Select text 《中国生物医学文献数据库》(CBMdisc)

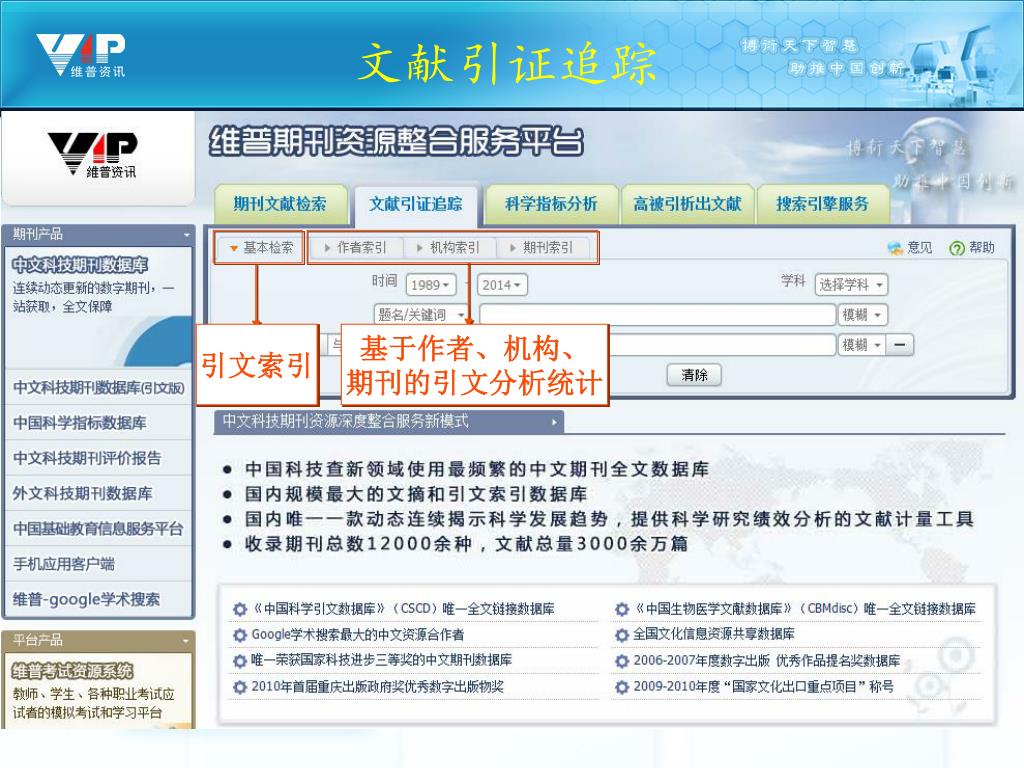coord(746,609)
